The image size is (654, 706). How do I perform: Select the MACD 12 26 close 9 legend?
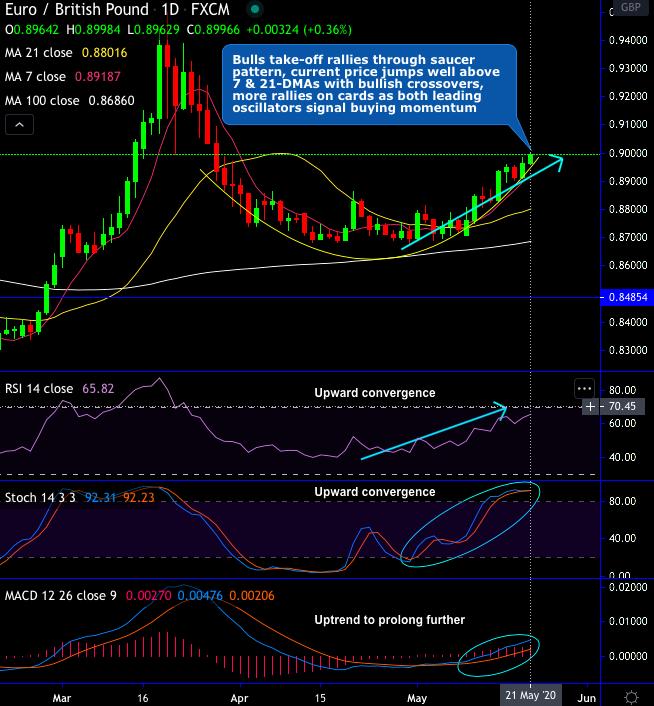61,596
